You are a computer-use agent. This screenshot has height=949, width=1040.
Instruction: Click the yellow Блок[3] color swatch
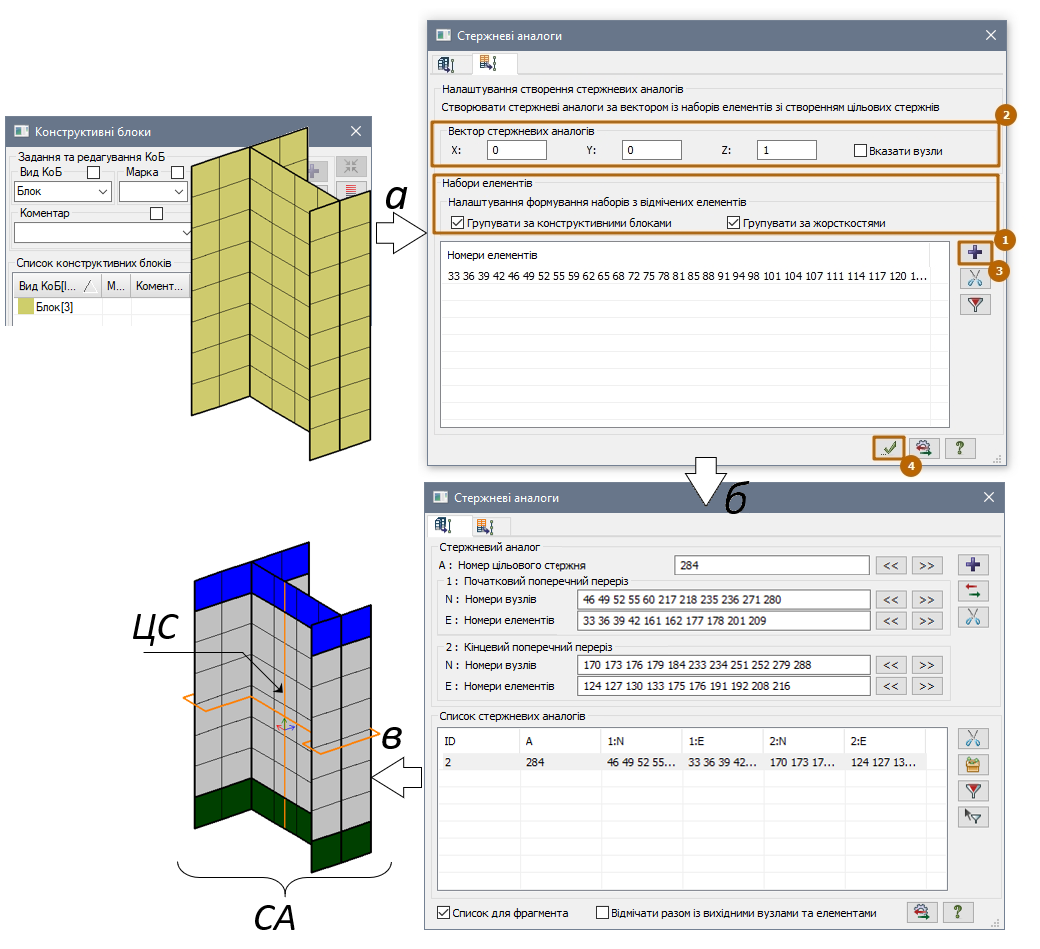[x=26, y=307]
